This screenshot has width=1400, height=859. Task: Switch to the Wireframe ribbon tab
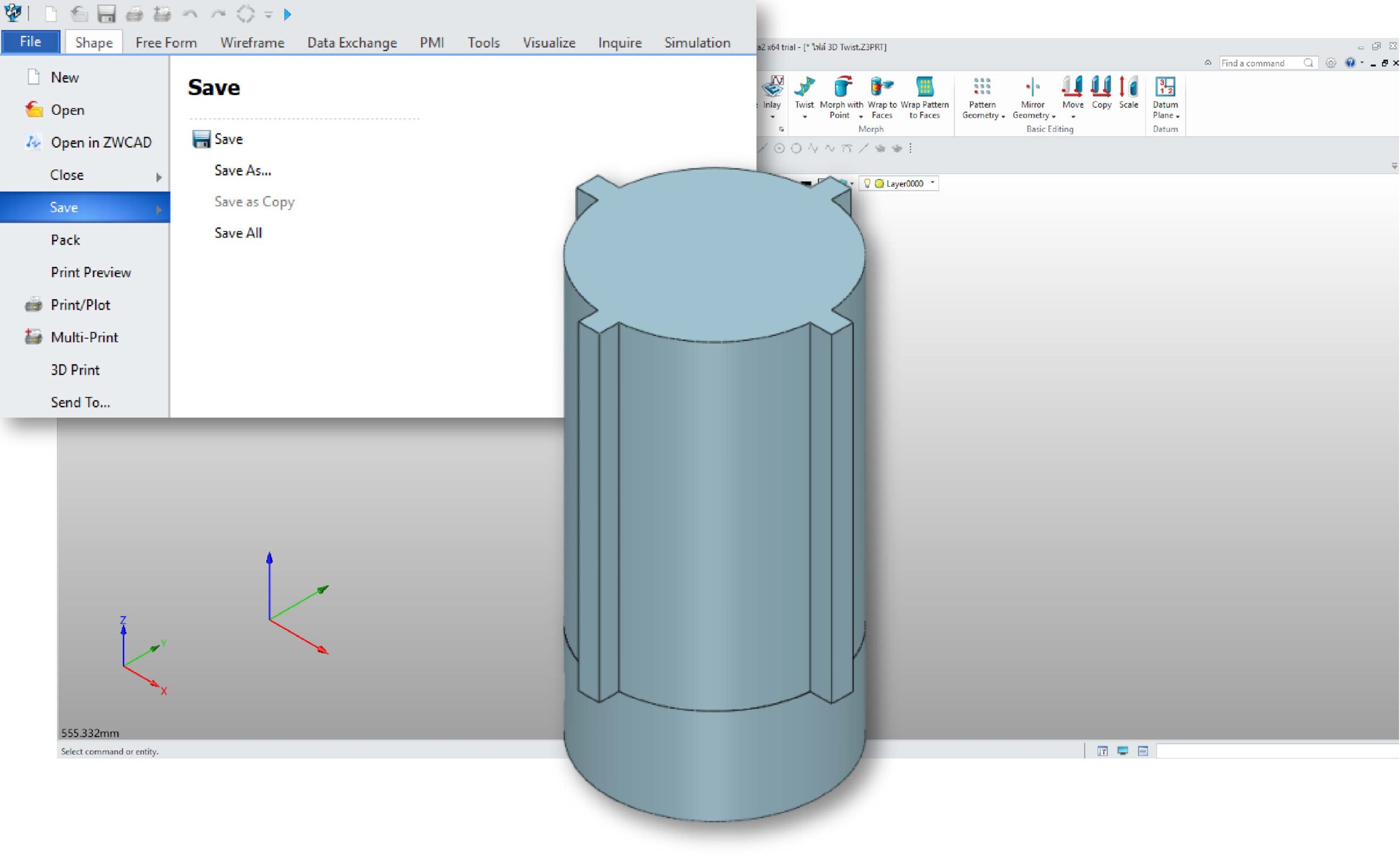(x=252, y=43)
